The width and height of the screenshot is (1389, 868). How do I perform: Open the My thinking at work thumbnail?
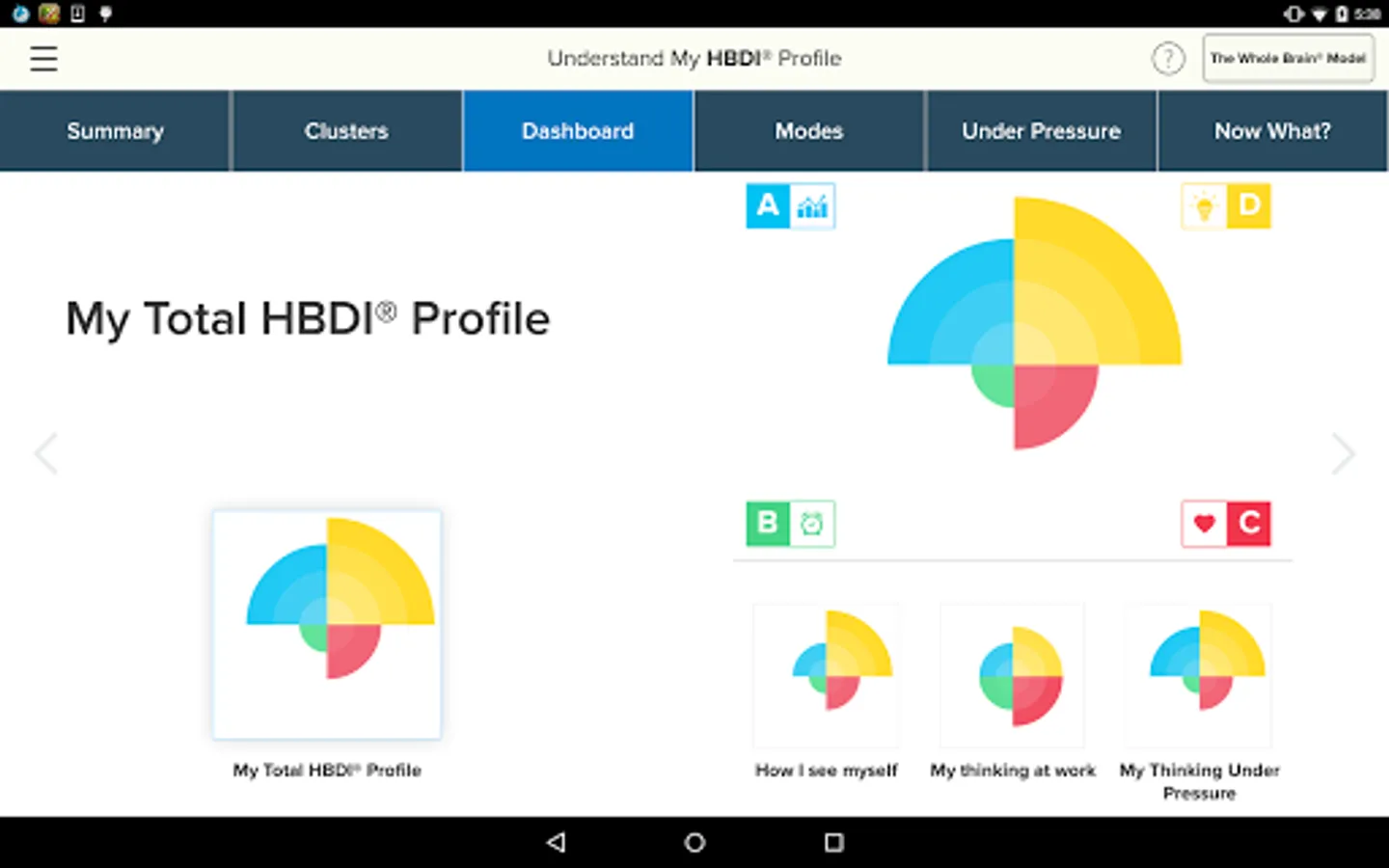pos(1013,675)
